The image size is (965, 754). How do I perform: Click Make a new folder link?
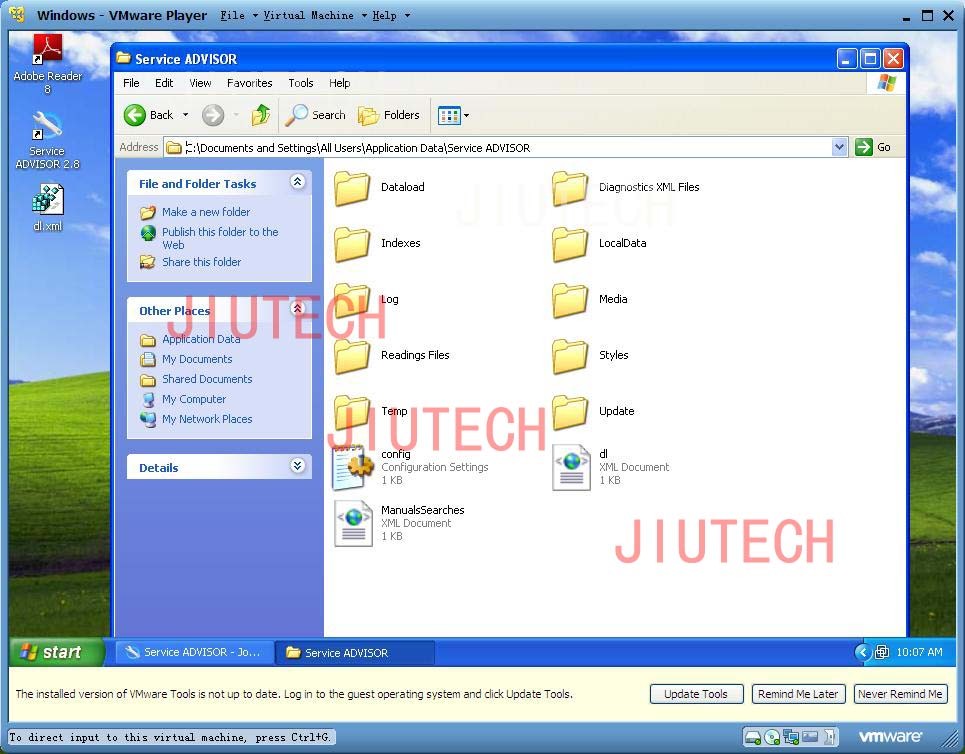pyautogui.click(x=206, y=212)
